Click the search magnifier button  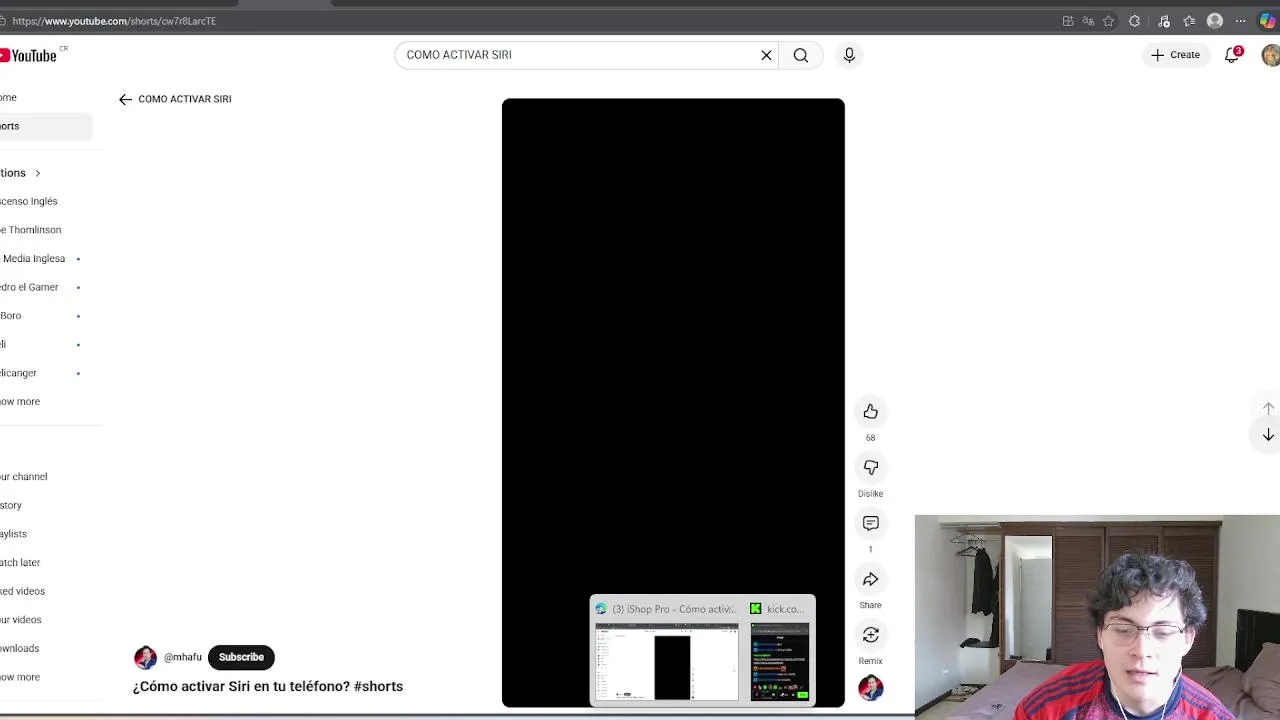tap(801, 55)
